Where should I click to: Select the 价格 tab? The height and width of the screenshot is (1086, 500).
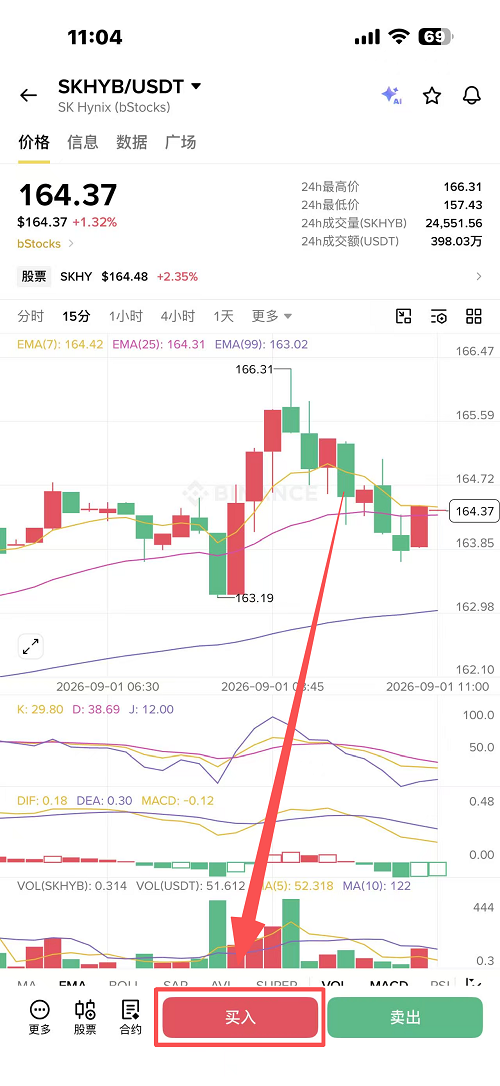pos(34,142)
